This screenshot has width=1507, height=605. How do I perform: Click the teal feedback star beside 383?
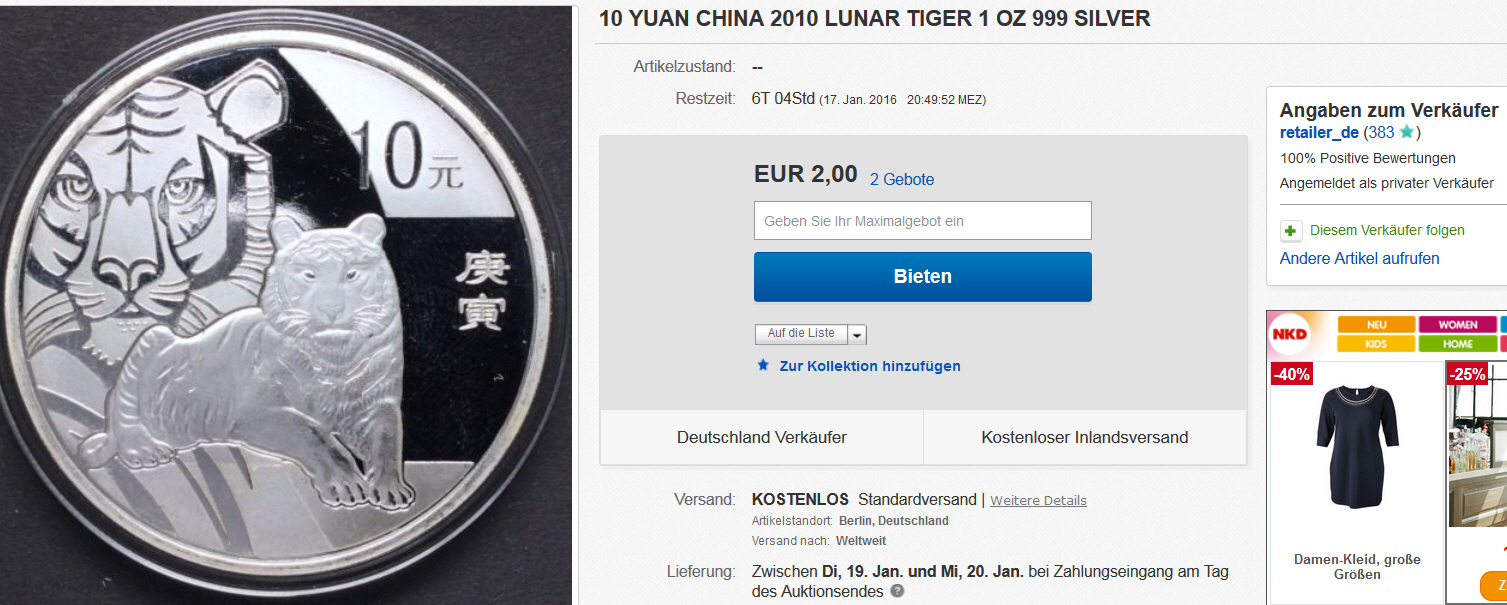[x=1406, y=132]
